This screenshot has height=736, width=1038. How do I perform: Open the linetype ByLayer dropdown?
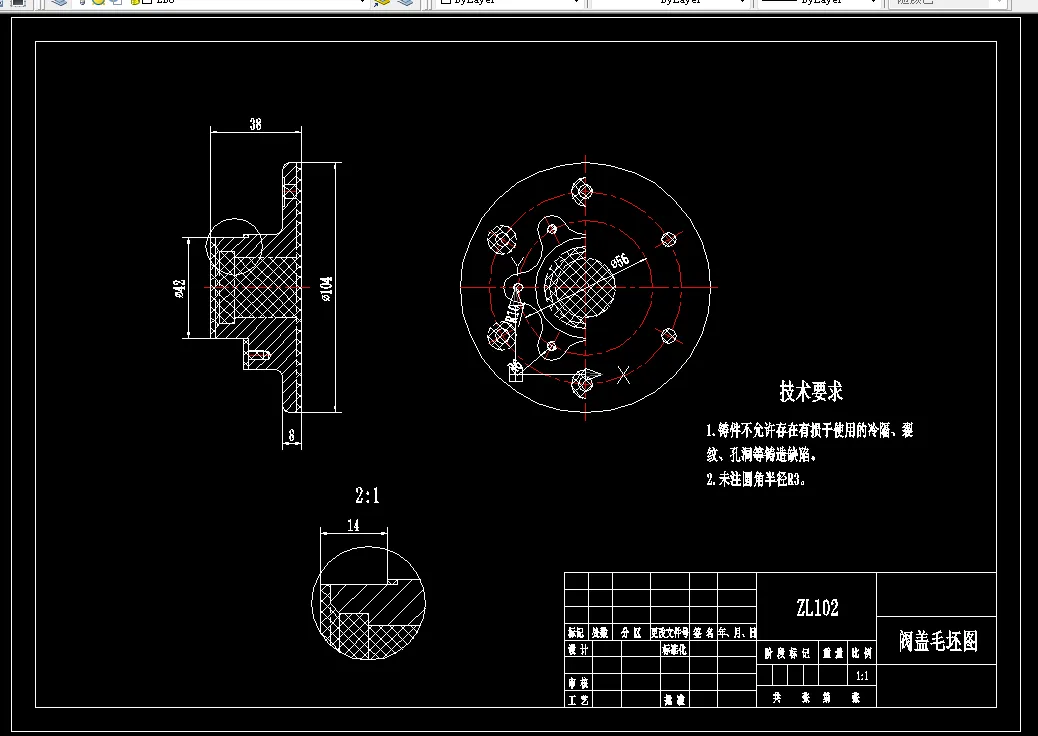click(x=670, y=2)
